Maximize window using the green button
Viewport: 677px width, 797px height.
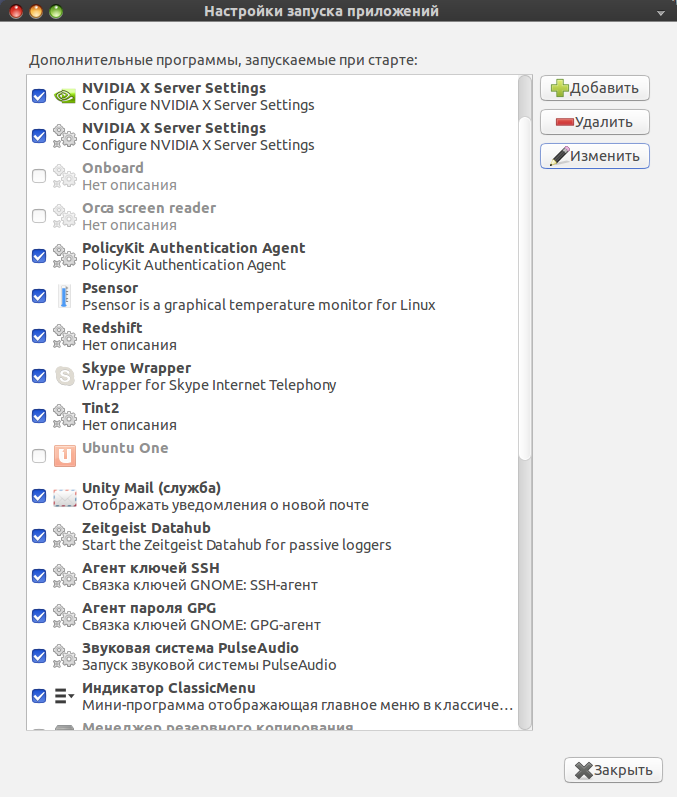tap(56, 11)
